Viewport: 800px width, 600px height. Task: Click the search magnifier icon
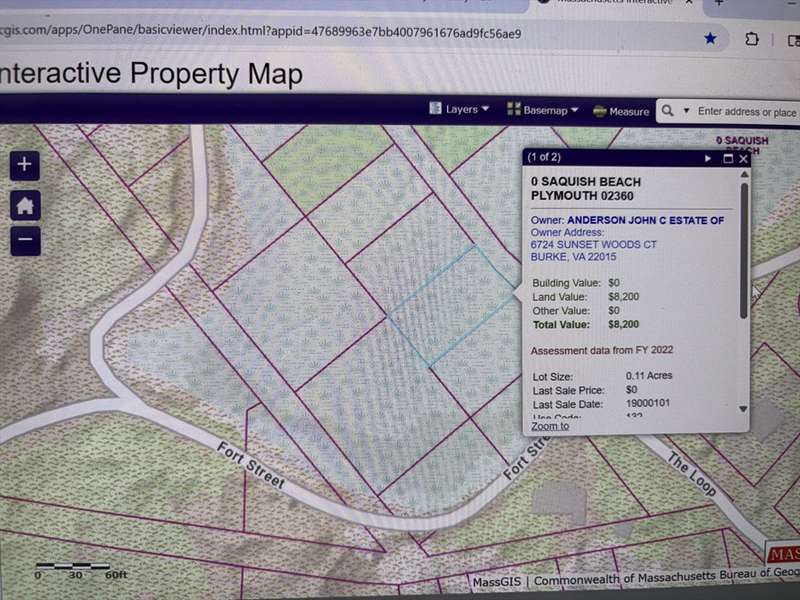[667, 111]
